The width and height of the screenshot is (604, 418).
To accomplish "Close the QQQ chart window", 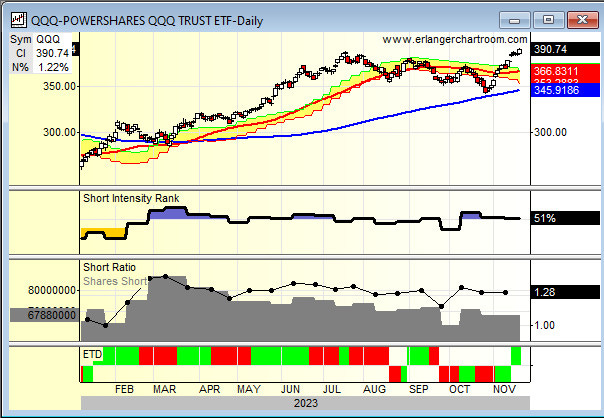I will [582, 20].
